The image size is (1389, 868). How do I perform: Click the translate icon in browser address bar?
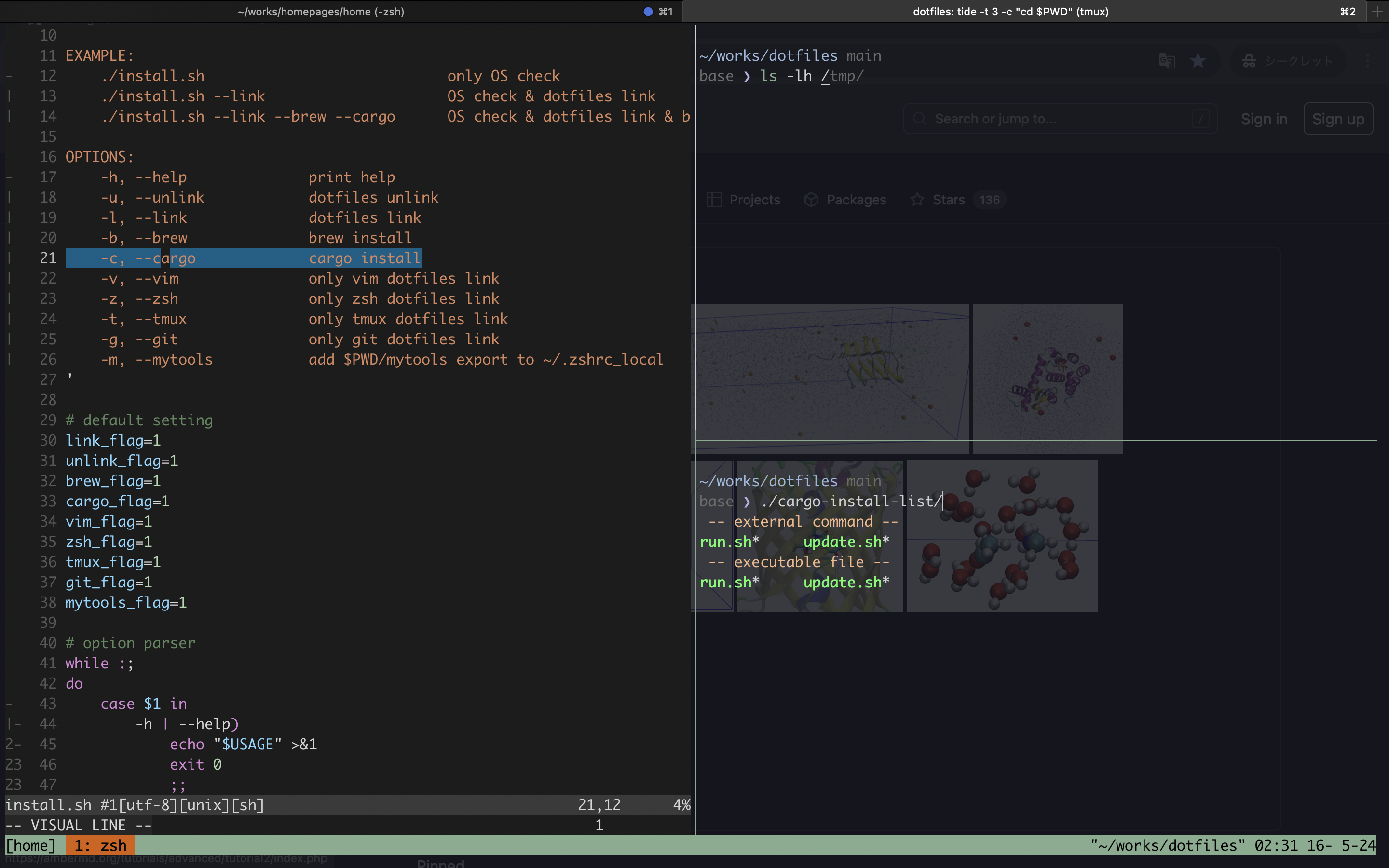pyautogui.click(x=1167, y=61)
